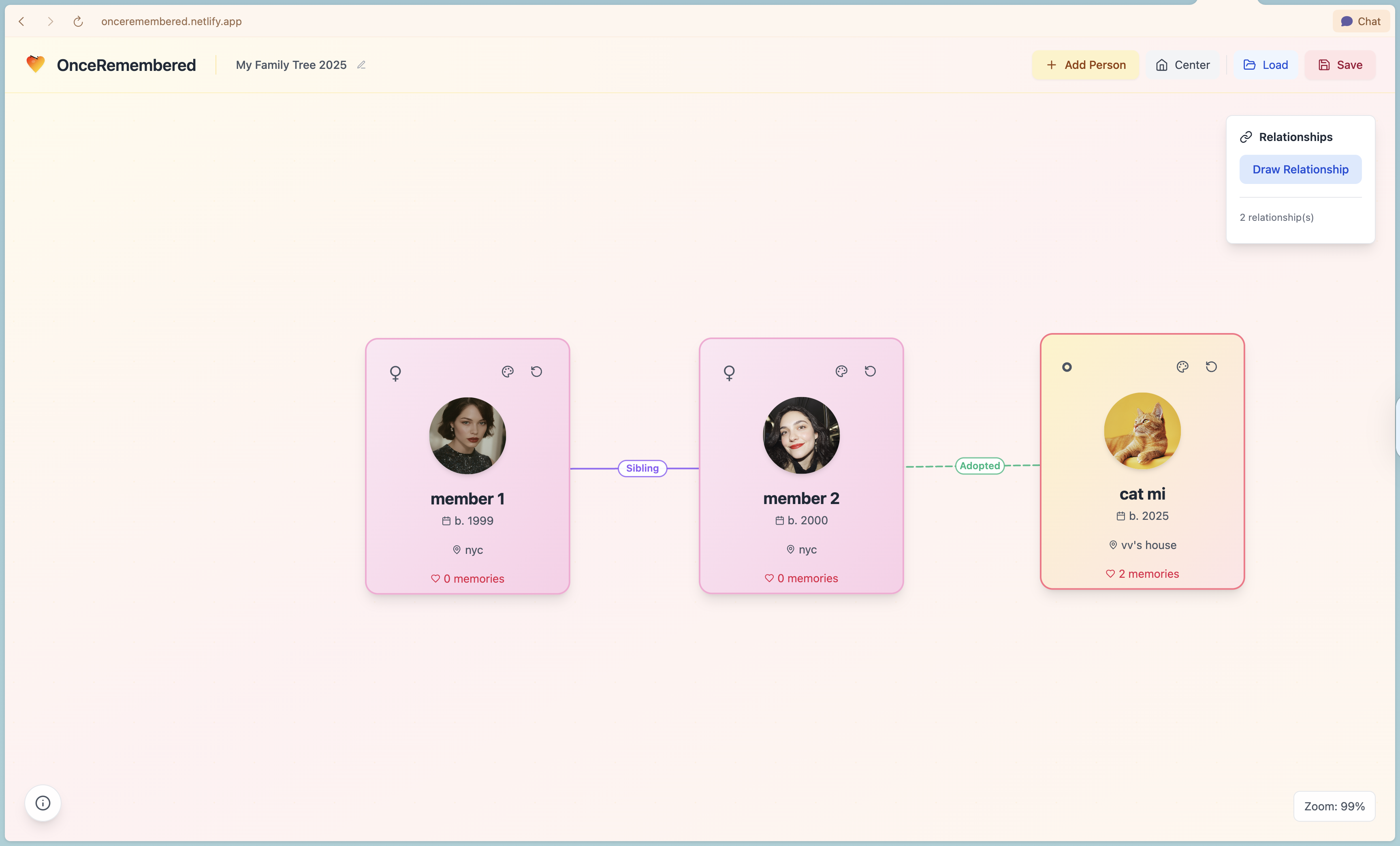Click the Center view button

point(1182,65)
